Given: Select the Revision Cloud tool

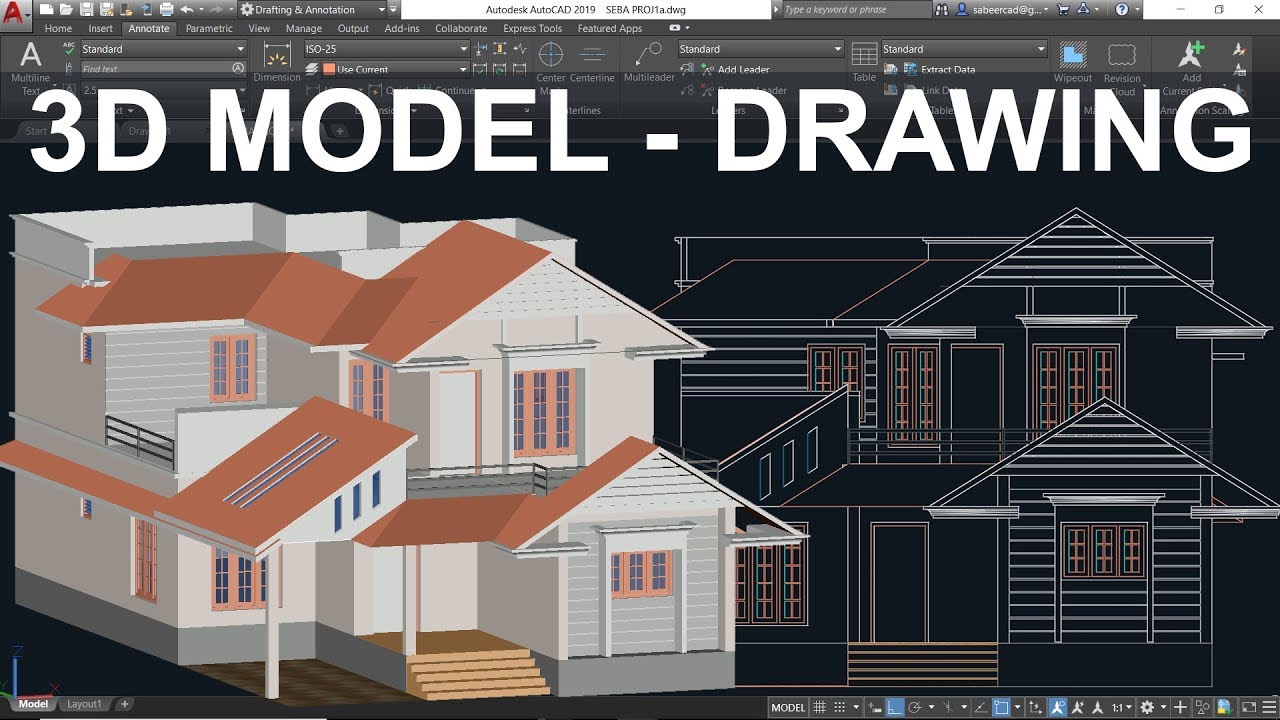Looking at the screenshot, I should click(1122, 68).
